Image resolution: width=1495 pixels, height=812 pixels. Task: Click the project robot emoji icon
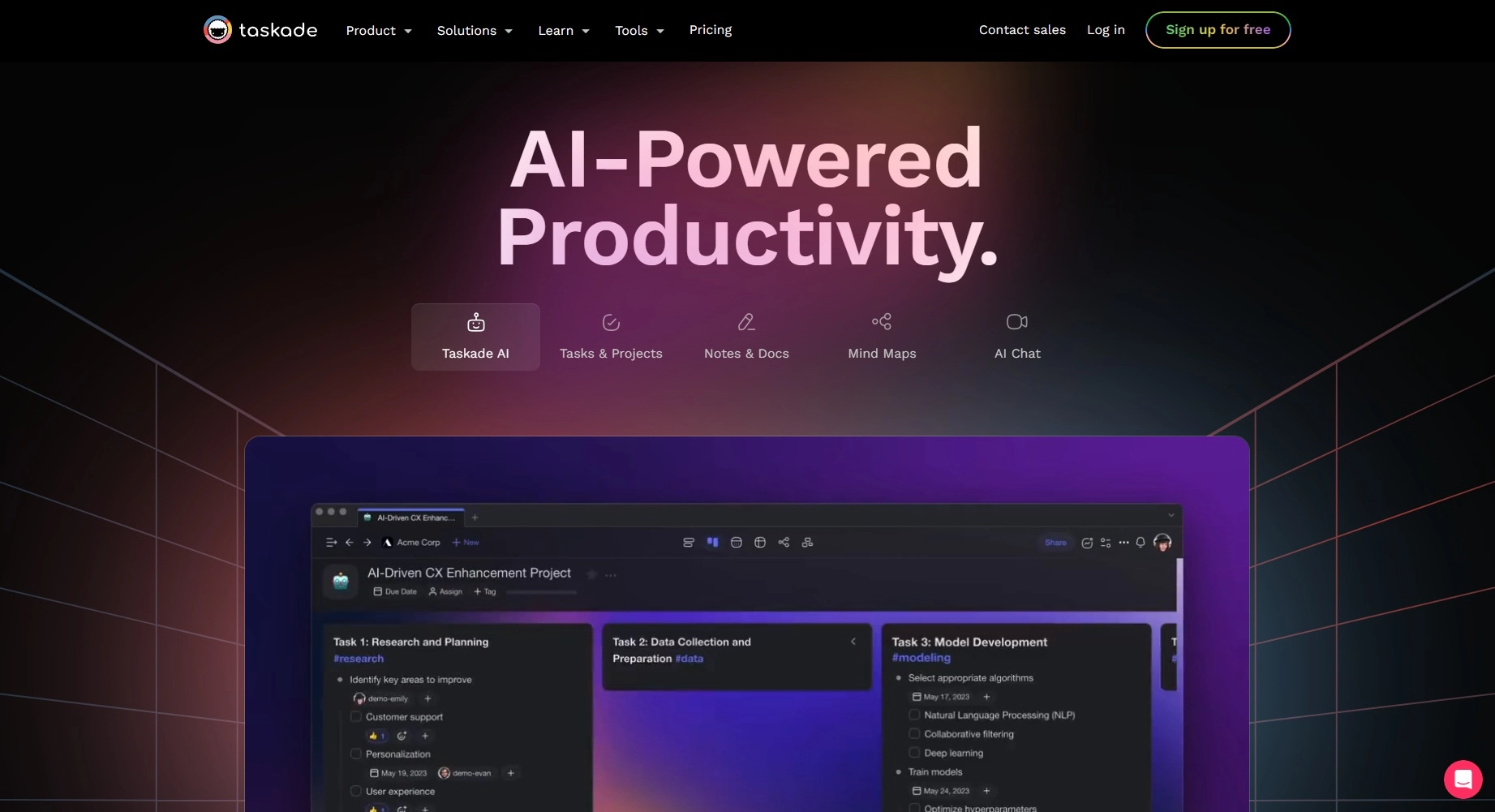pyautogui.click(x=341, y=581)
